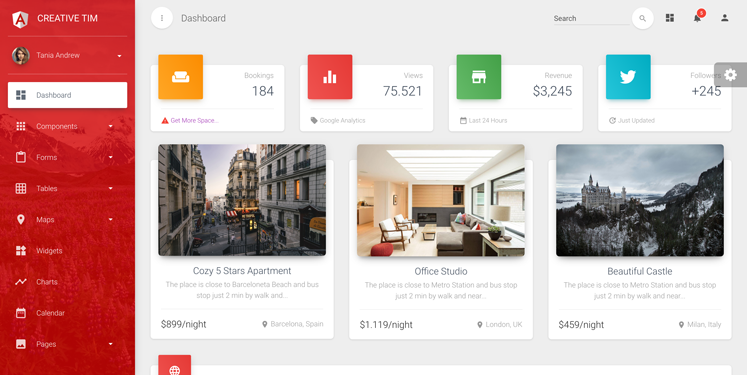Click the Tables grid icon
Screen dimensions: 747x375
pos(20,188)
